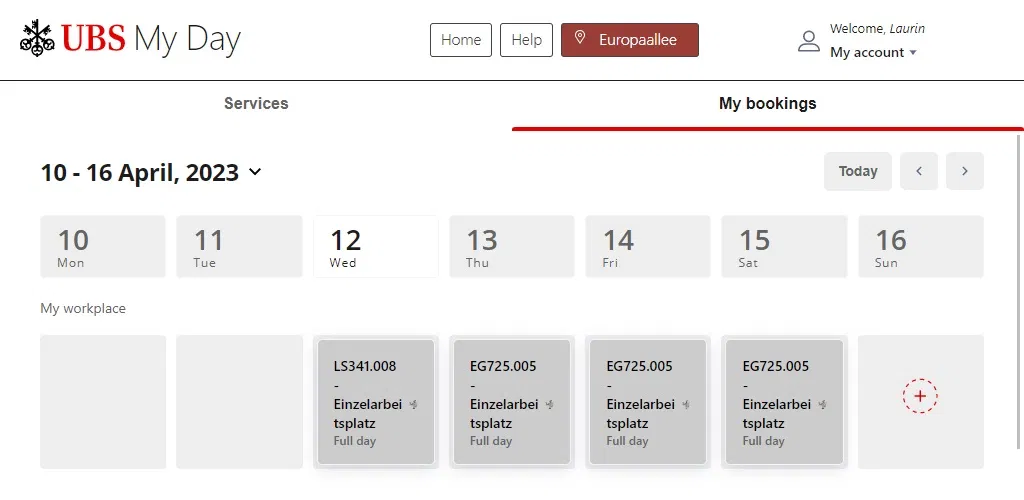
Task: Select the My bookings tab
Action: click(x=767, y=103)
